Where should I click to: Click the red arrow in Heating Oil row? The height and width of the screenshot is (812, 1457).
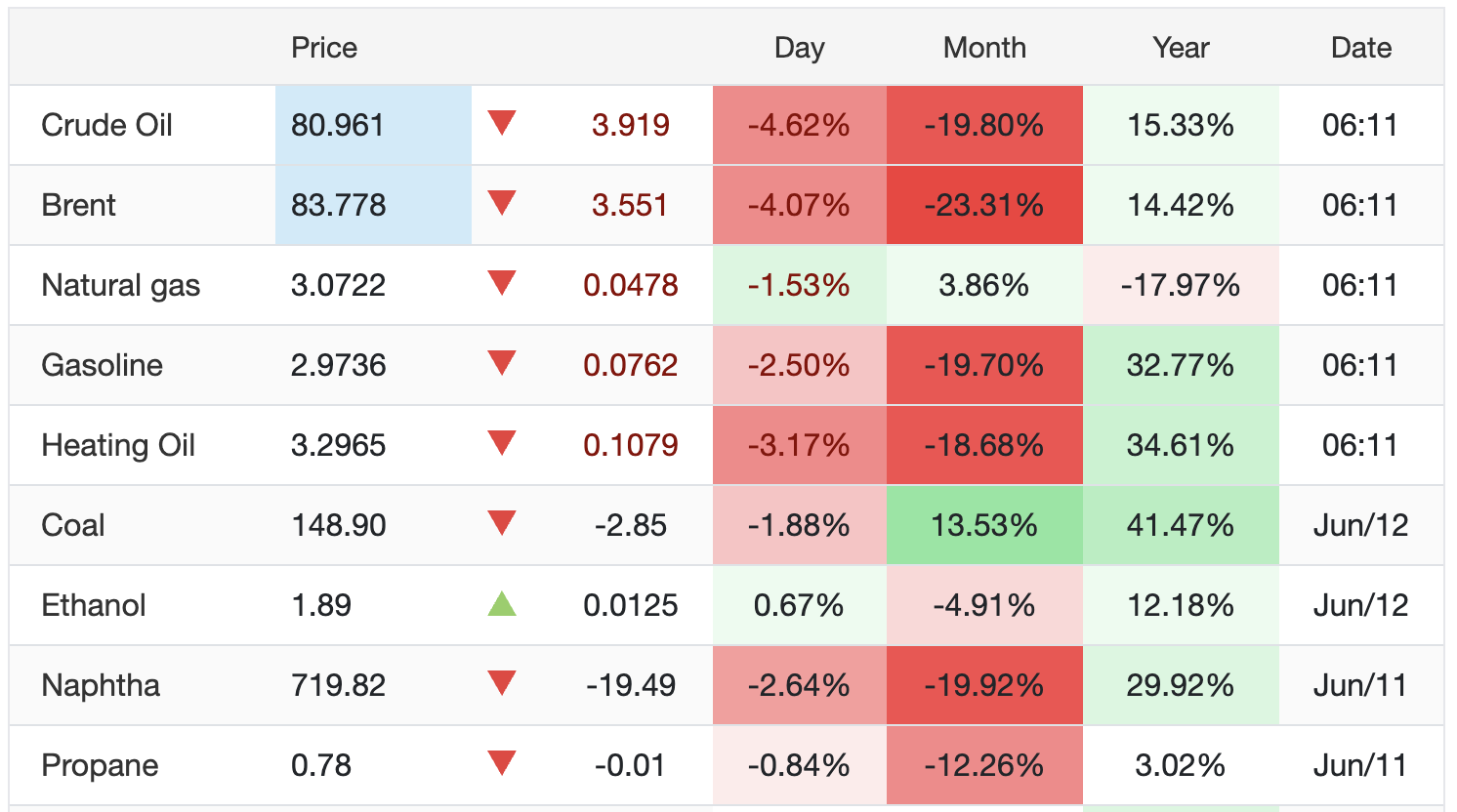pyautogui.click(x=502, y=443)
